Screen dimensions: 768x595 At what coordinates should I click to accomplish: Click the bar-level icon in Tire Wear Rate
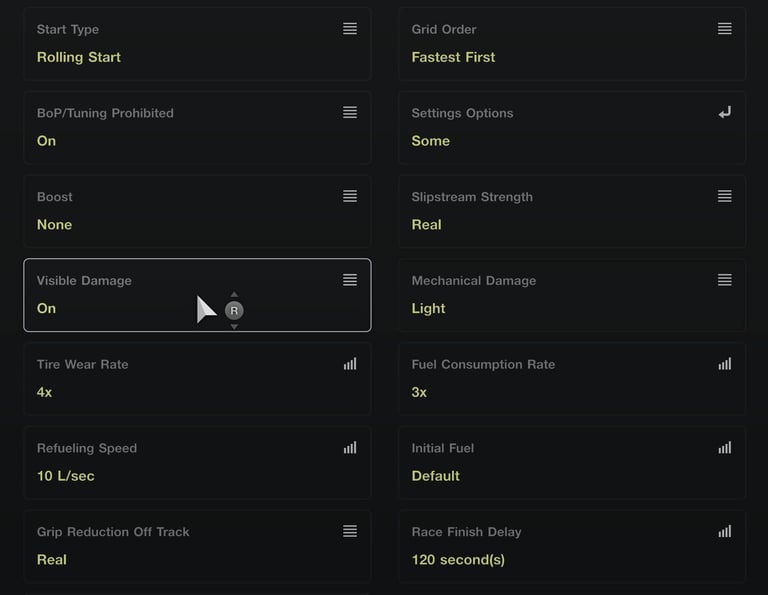[350, 365]
